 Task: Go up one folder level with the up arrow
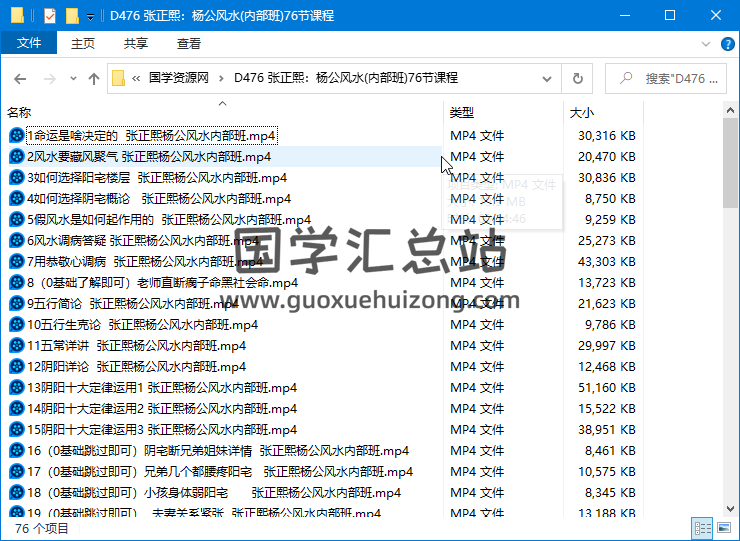coord(93,79)
